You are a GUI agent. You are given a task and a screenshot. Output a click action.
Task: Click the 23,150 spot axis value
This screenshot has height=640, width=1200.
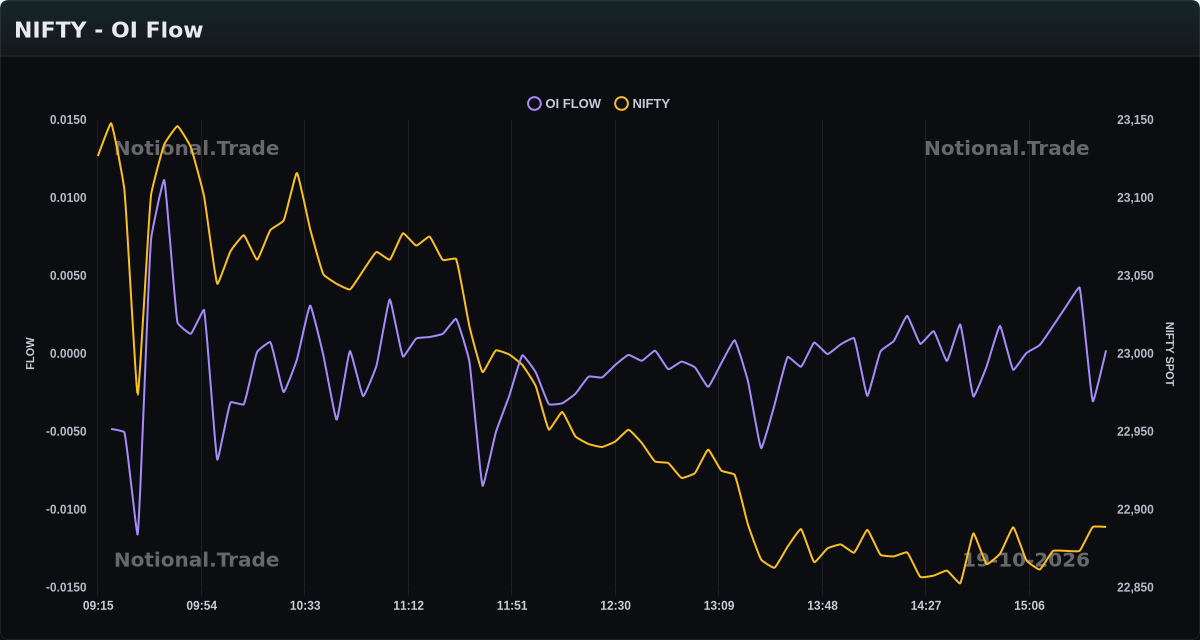click(1135, 120)
